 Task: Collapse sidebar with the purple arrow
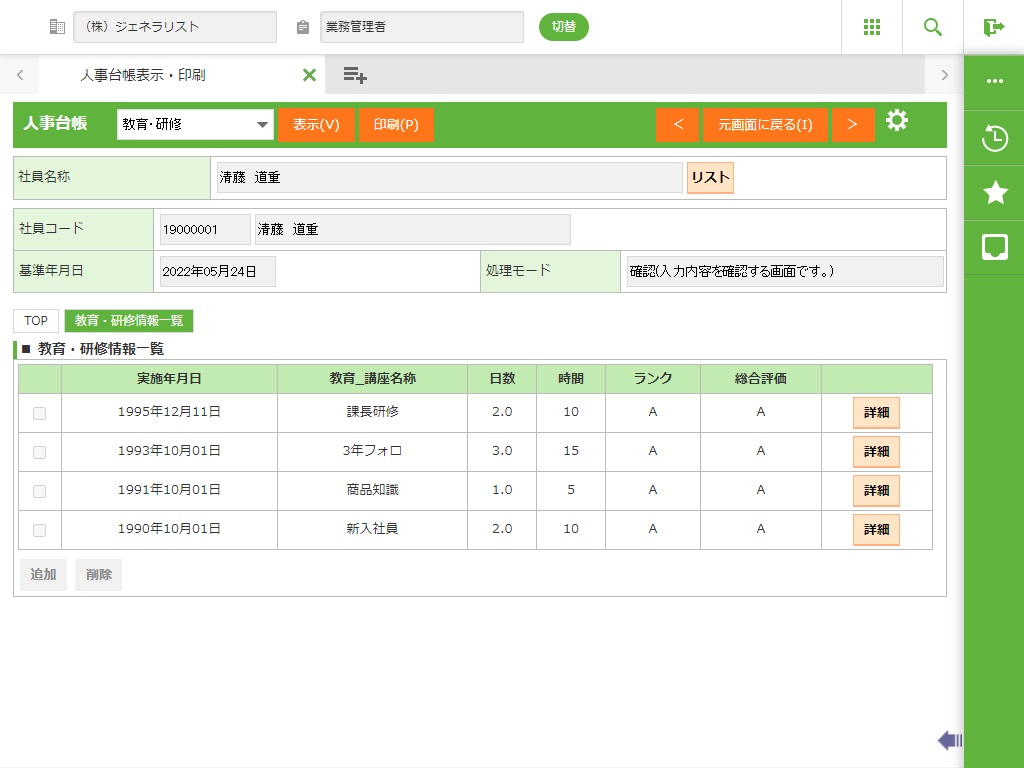point(949,740)
